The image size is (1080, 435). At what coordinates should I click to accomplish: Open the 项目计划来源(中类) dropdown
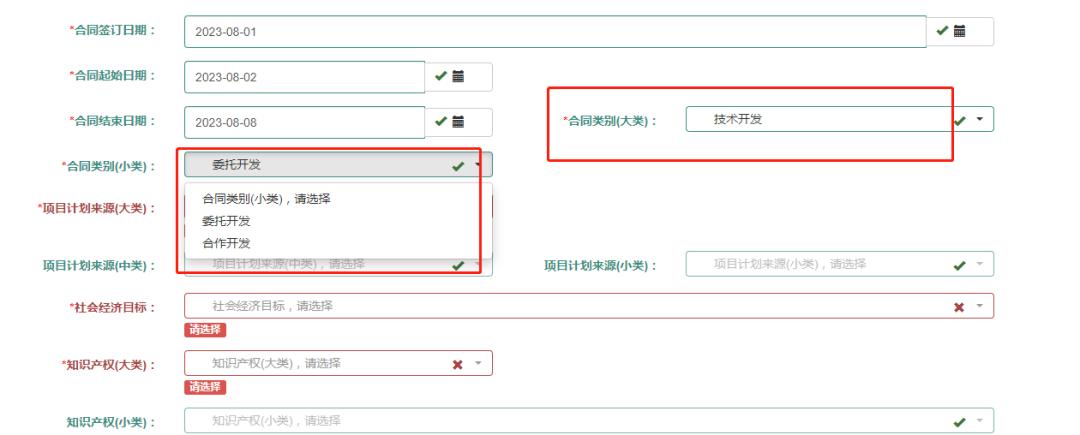point(338,264)
